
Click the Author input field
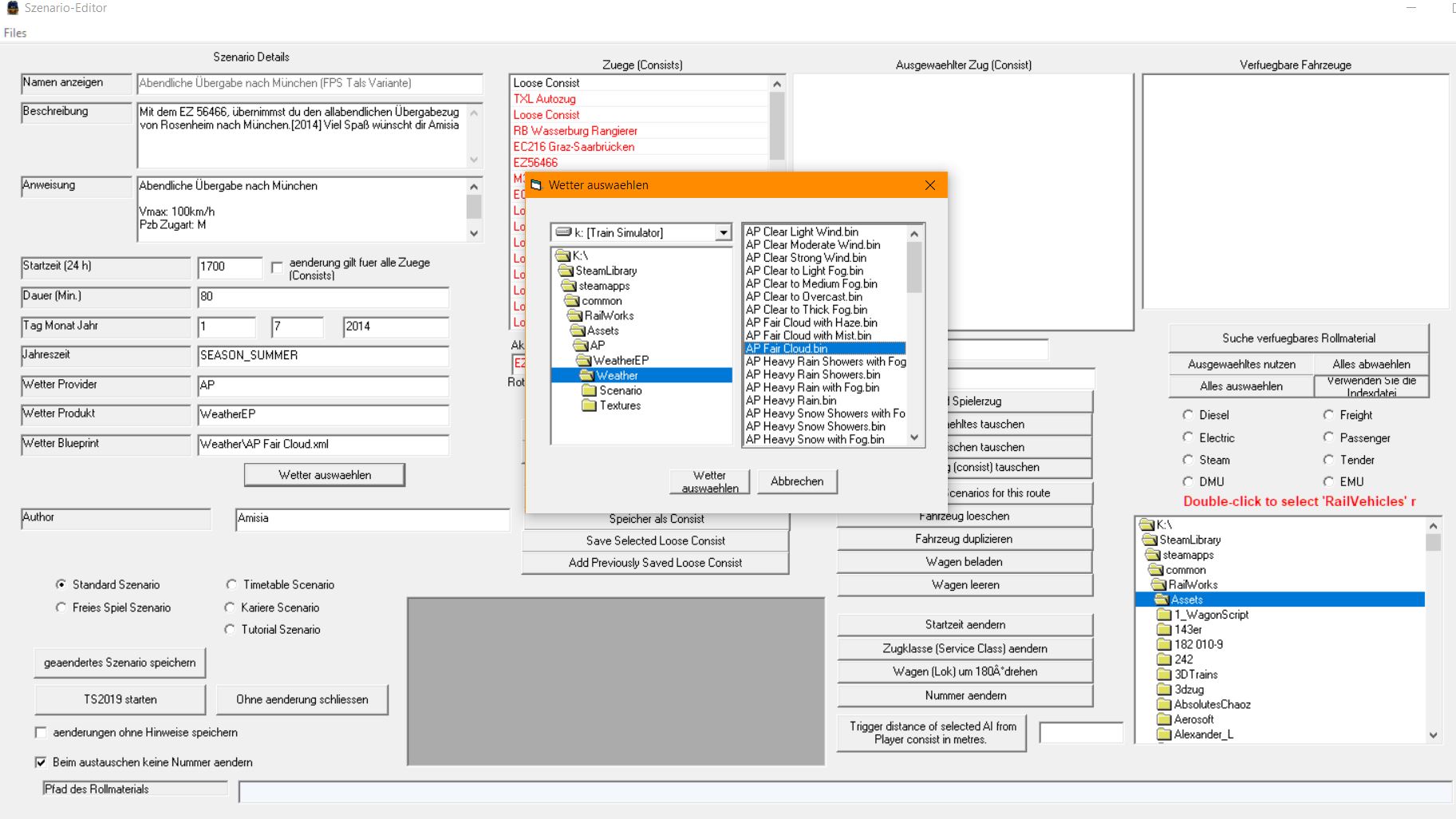click(372, 518)
